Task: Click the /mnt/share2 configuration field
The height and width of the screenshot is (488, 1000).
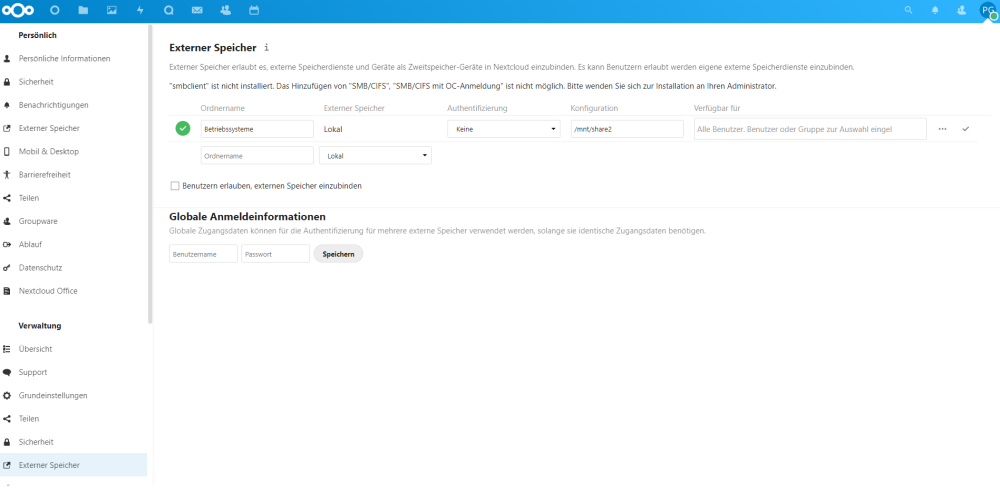Action: point(627,129)
